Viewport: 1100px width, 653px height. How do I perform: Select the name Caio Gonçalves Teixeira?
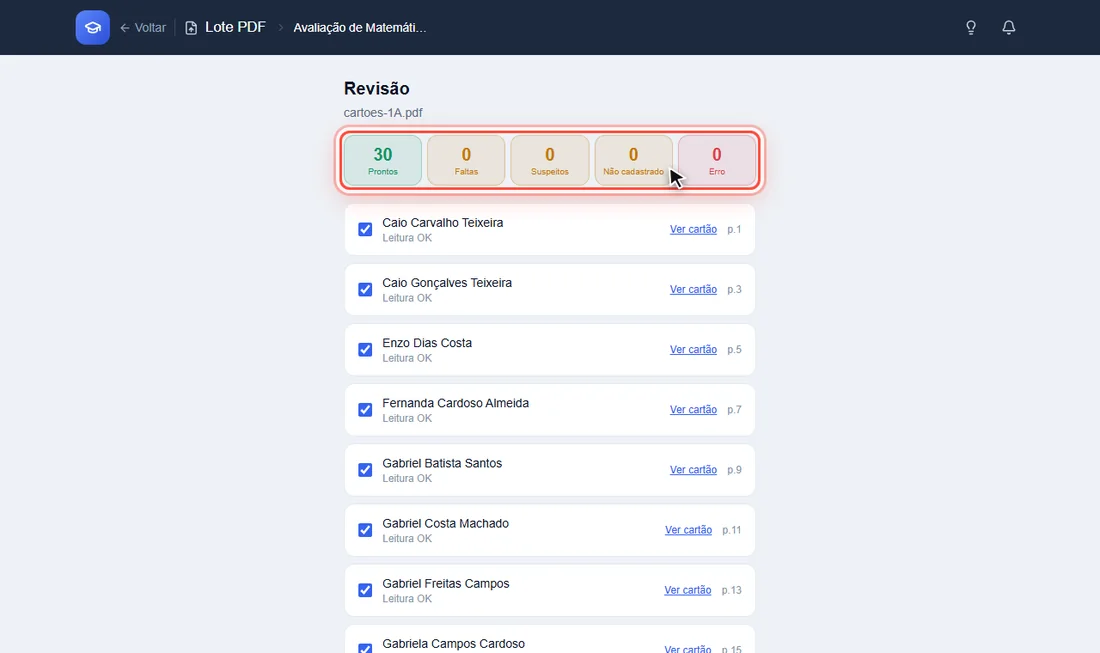447,283
